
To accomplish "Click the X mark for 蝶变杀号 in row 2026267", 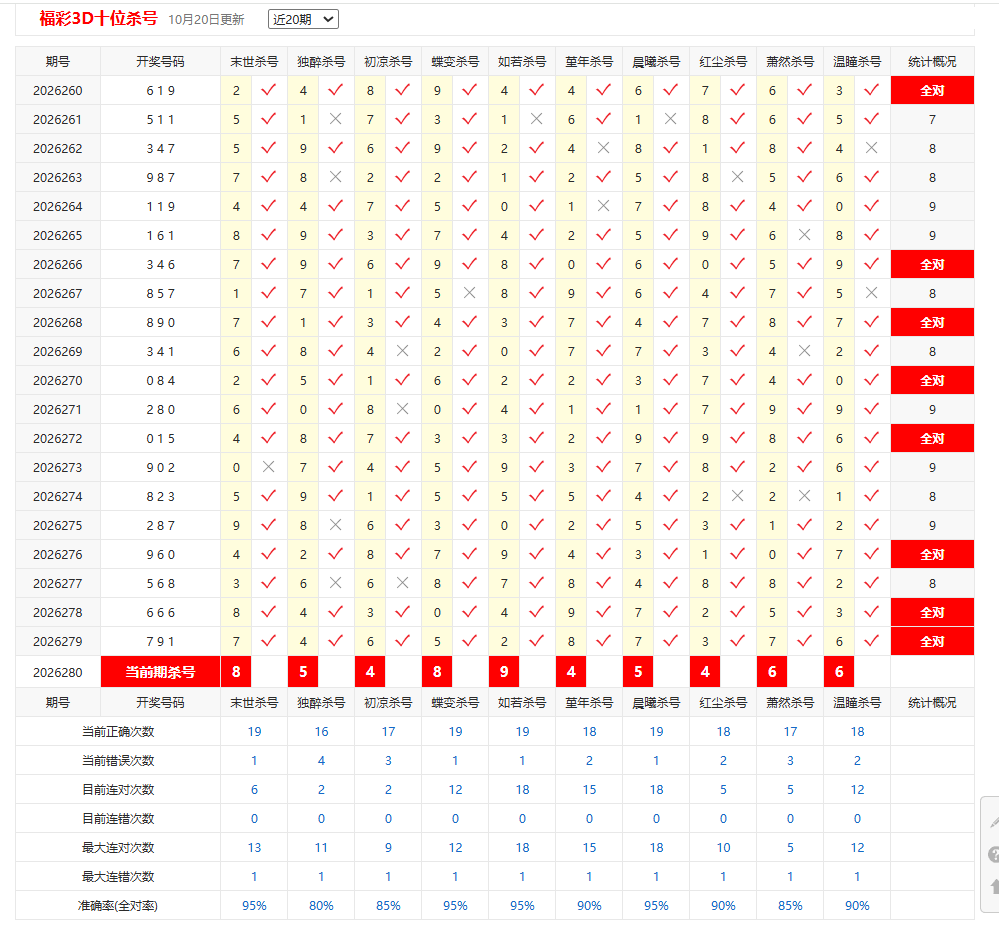I will (470, 293).
